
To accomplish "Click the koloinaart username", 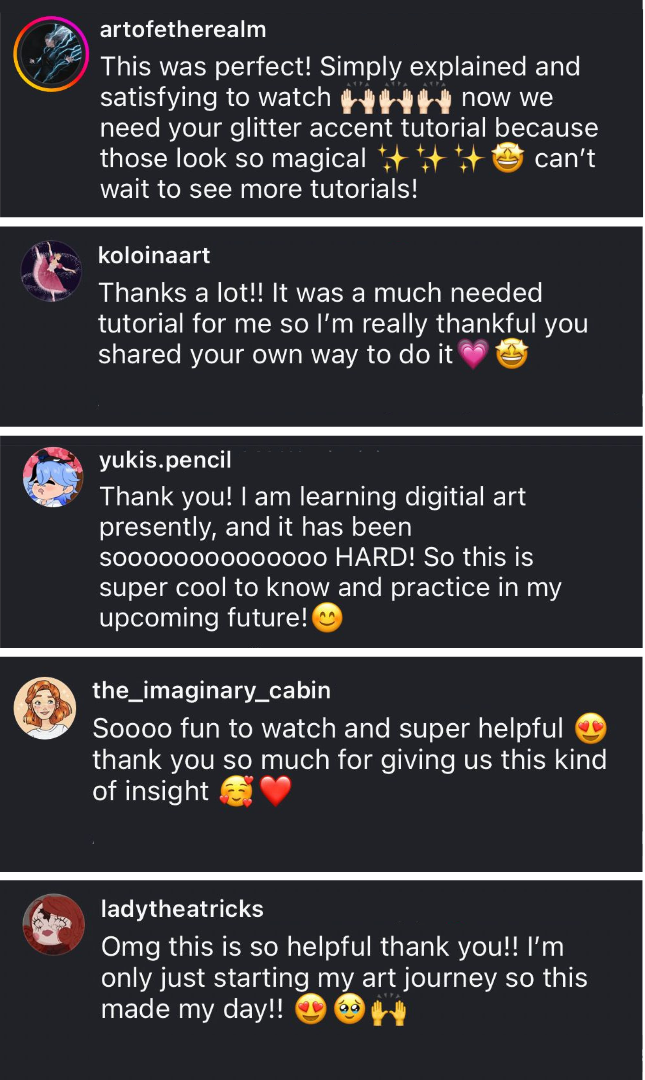I will pyautogui.click(x=154, y=256).
